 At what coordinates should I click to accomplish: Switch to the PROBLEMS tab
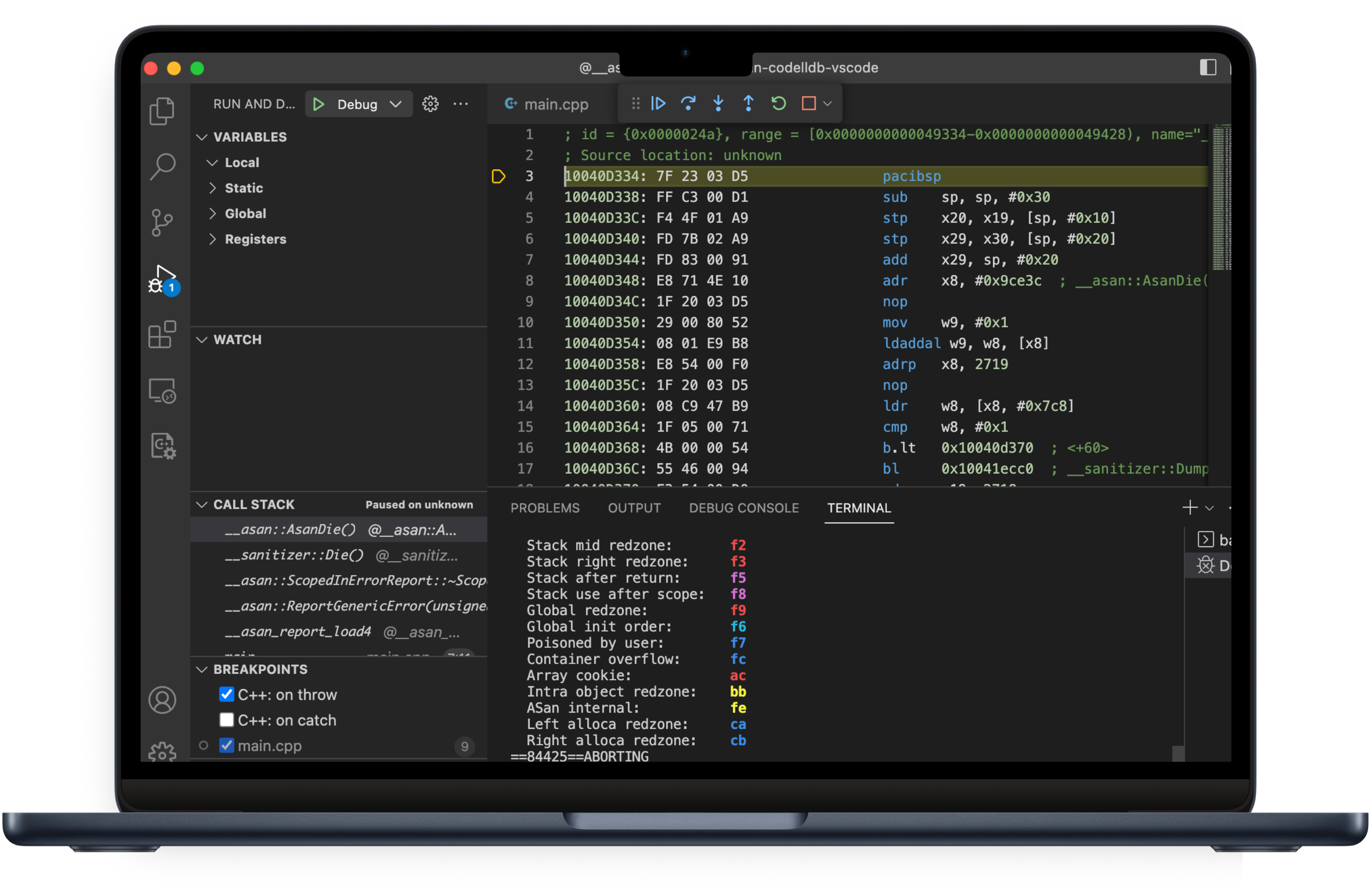[545, 508]
